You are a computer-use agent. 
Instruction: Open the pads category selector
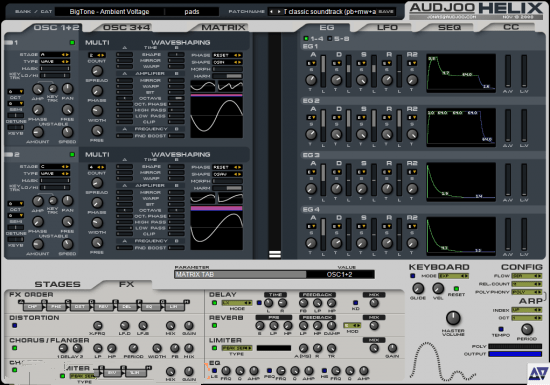point(192,12)
